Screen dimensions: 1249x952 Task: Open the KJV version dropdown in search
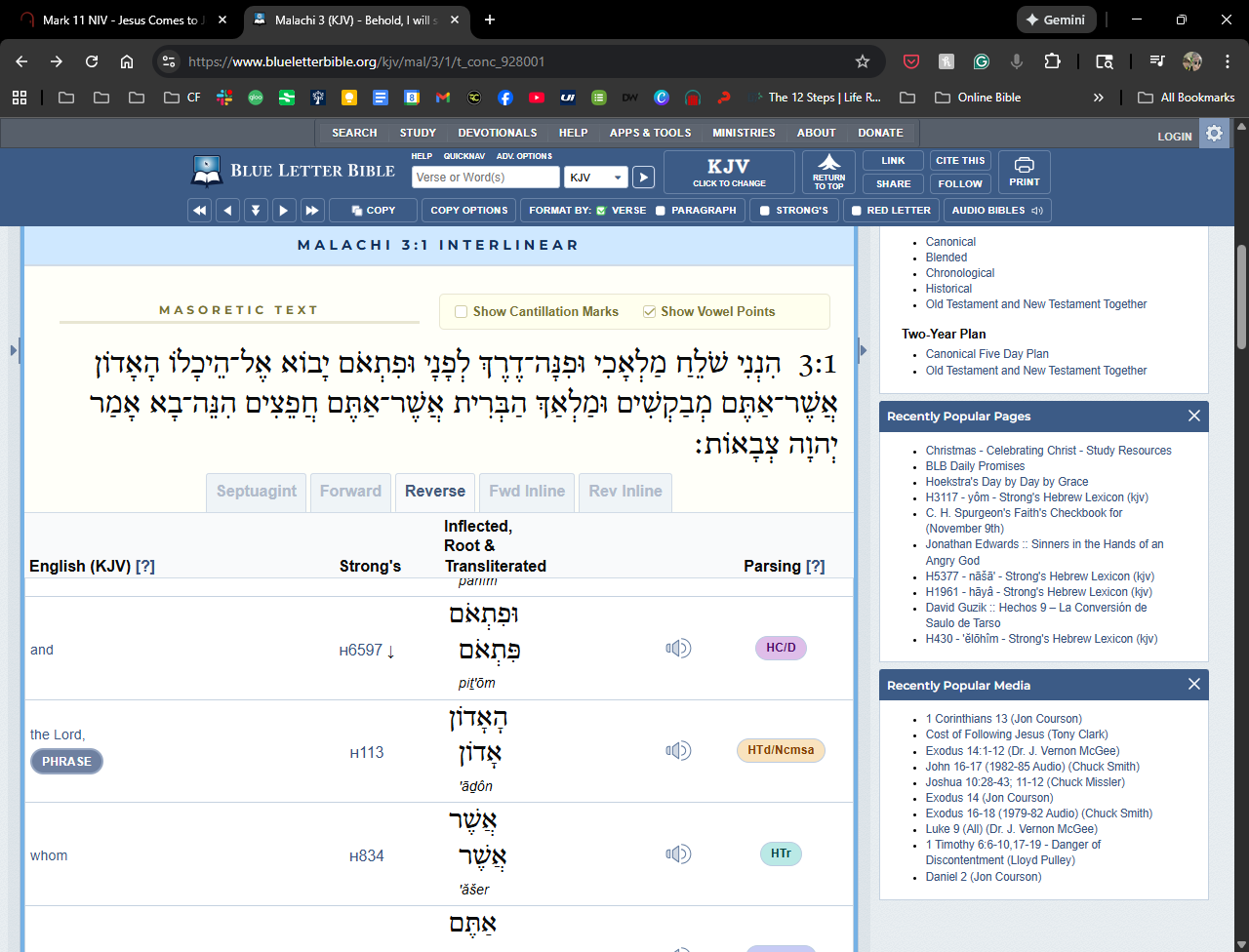coord(595,178)
